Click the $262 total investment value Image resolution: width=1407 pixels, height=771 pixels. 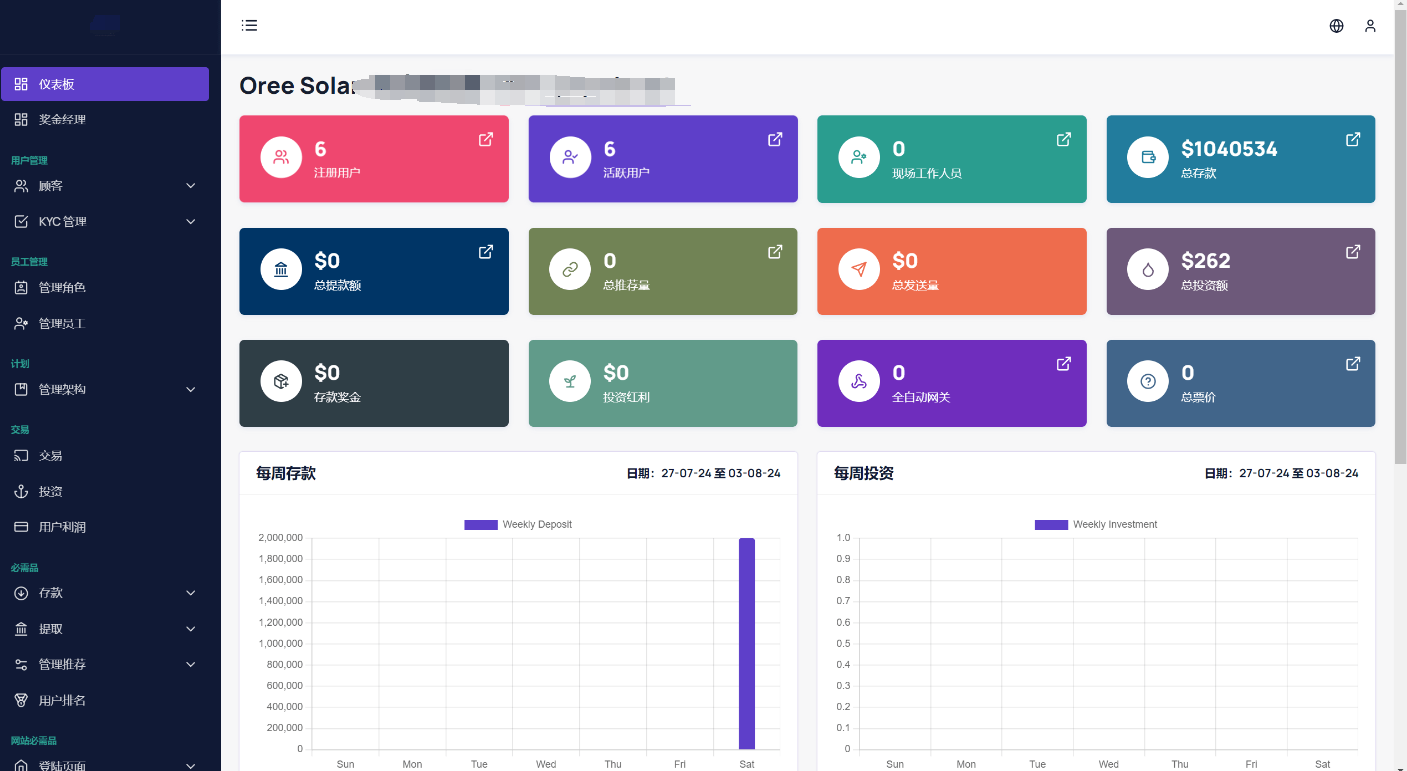click(x=1206, y=261)
